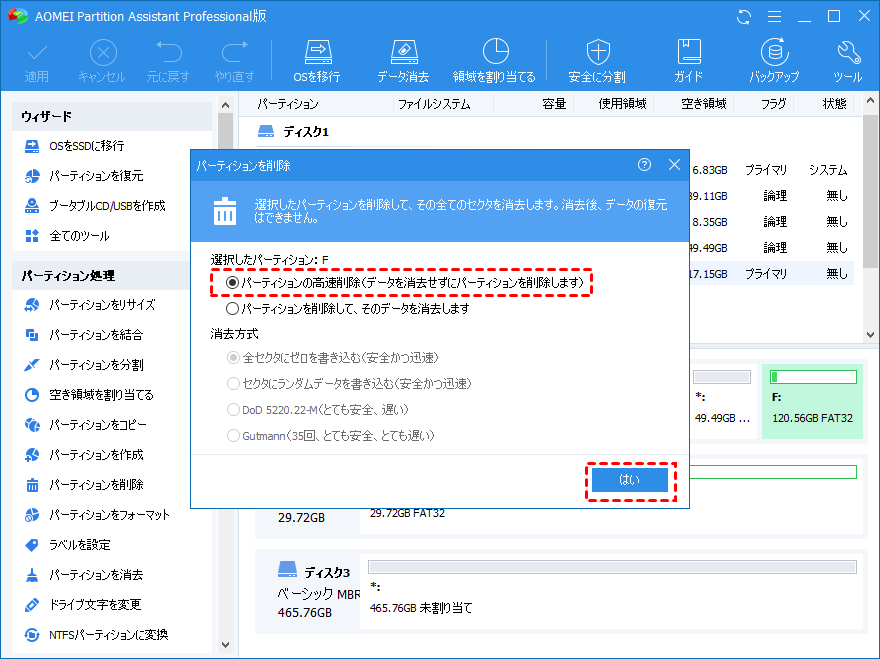Choose NTFSパーティションに変換 operation
Viewport: 880px width, 659px height.
[x=97, y=635]
